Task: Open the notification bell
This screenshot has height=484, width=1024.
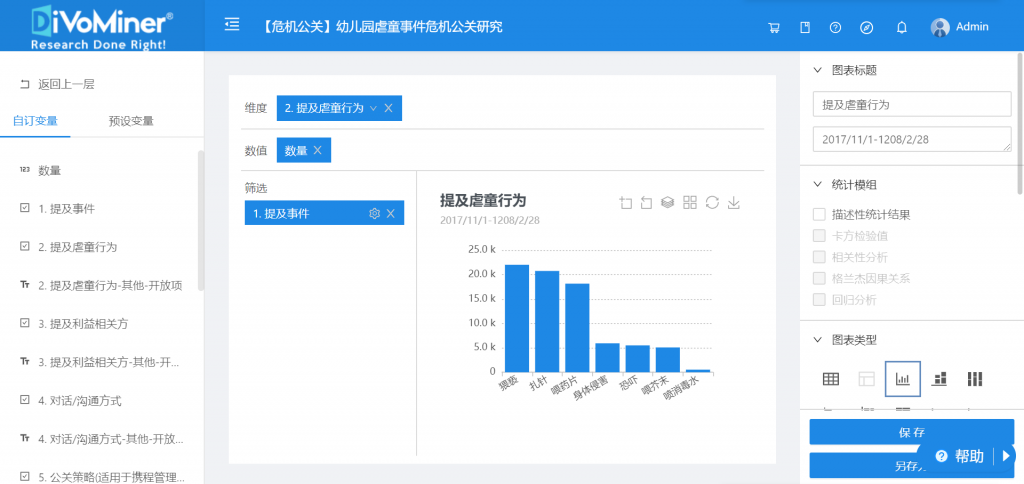Action: (902, 27)
